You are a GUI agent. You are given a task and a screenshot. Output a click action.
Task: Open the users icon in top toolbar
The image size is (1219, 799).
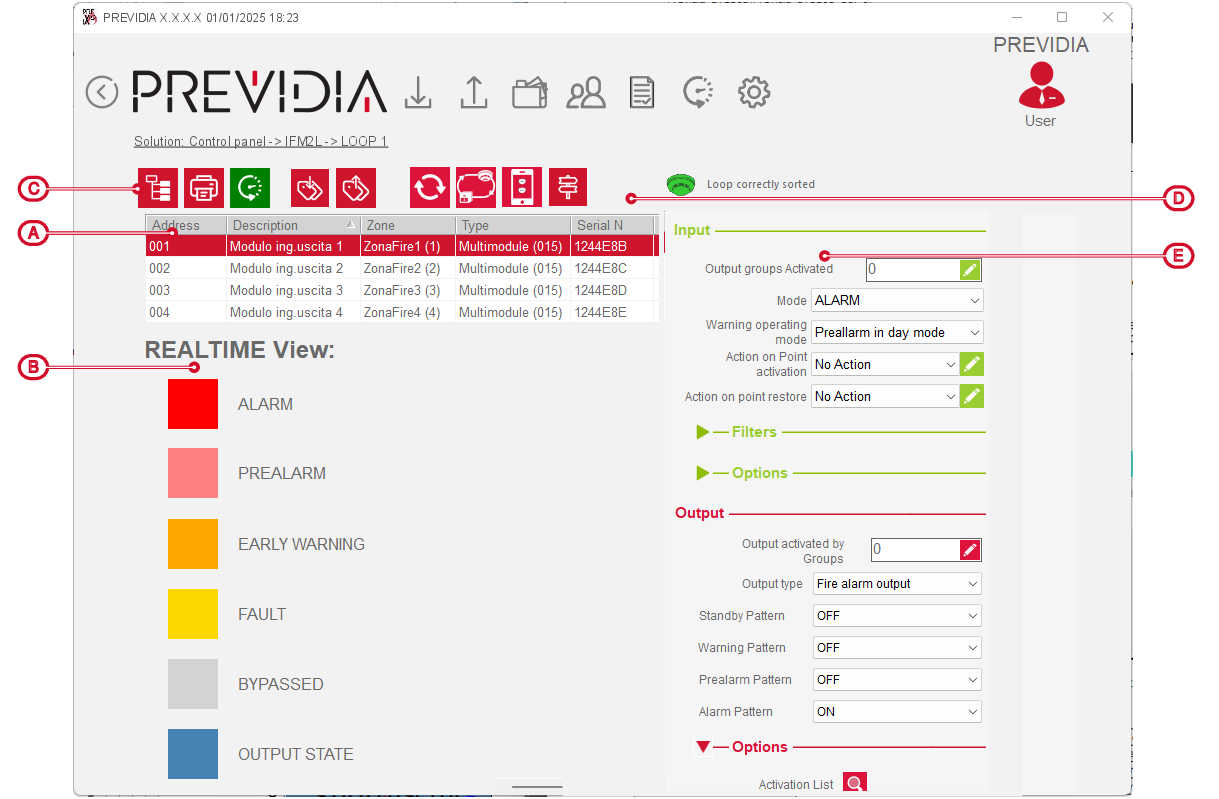pyautogui.click(x=586, y=93)
